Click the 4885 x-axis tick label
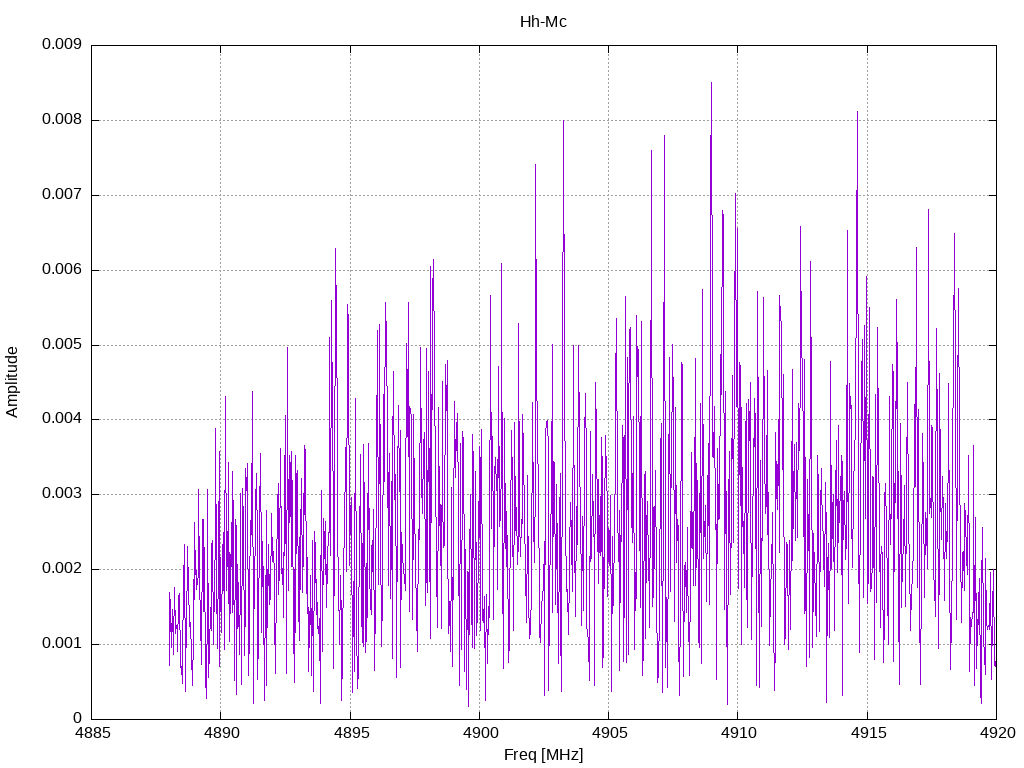This screenshot has height=768, width=1024. click(x=92, y=733)
